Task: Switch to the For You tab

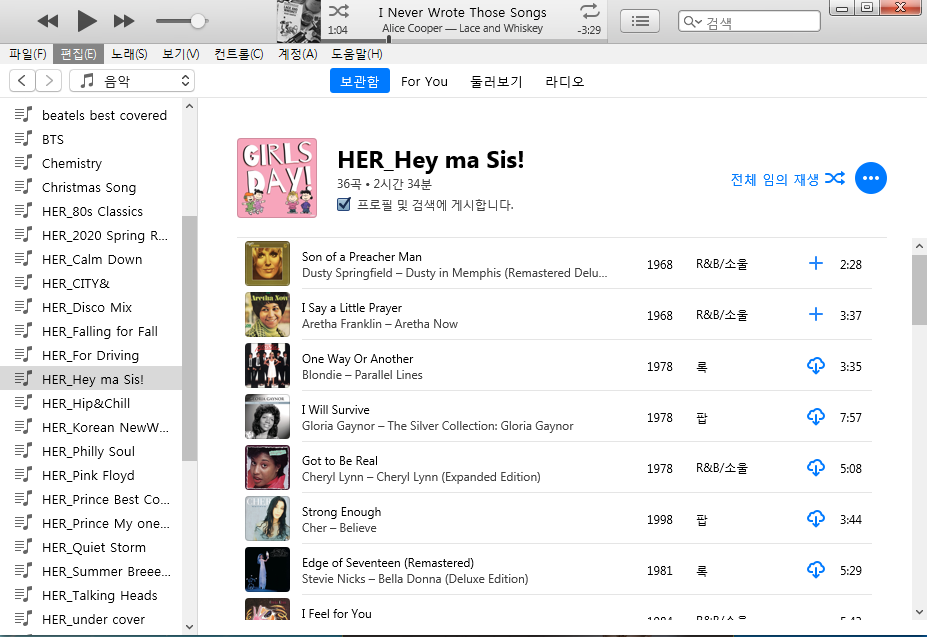Action: (x=424, y=81)
